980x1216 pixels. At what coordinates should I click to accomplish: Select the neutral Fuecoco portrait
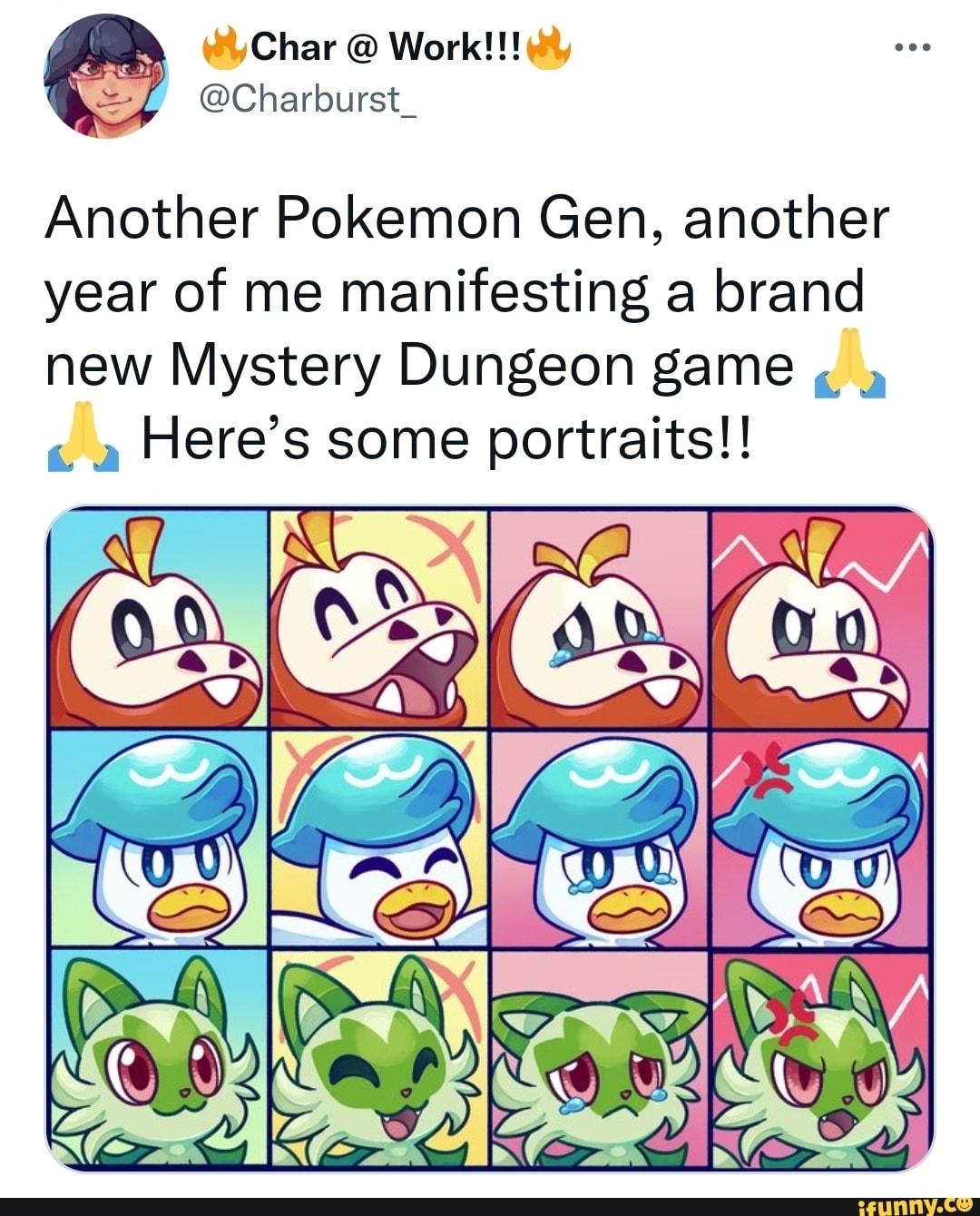[159, 617]
